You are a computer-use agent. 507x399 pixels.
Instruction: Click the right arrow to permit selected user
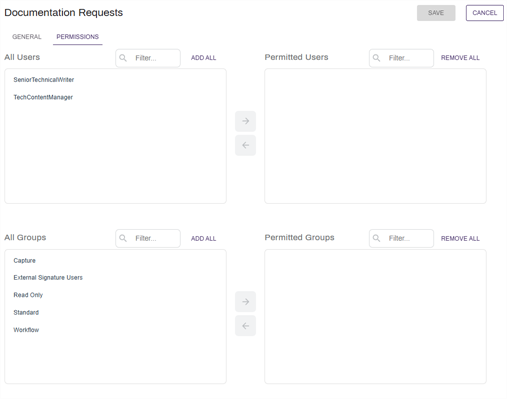point(245,121)
